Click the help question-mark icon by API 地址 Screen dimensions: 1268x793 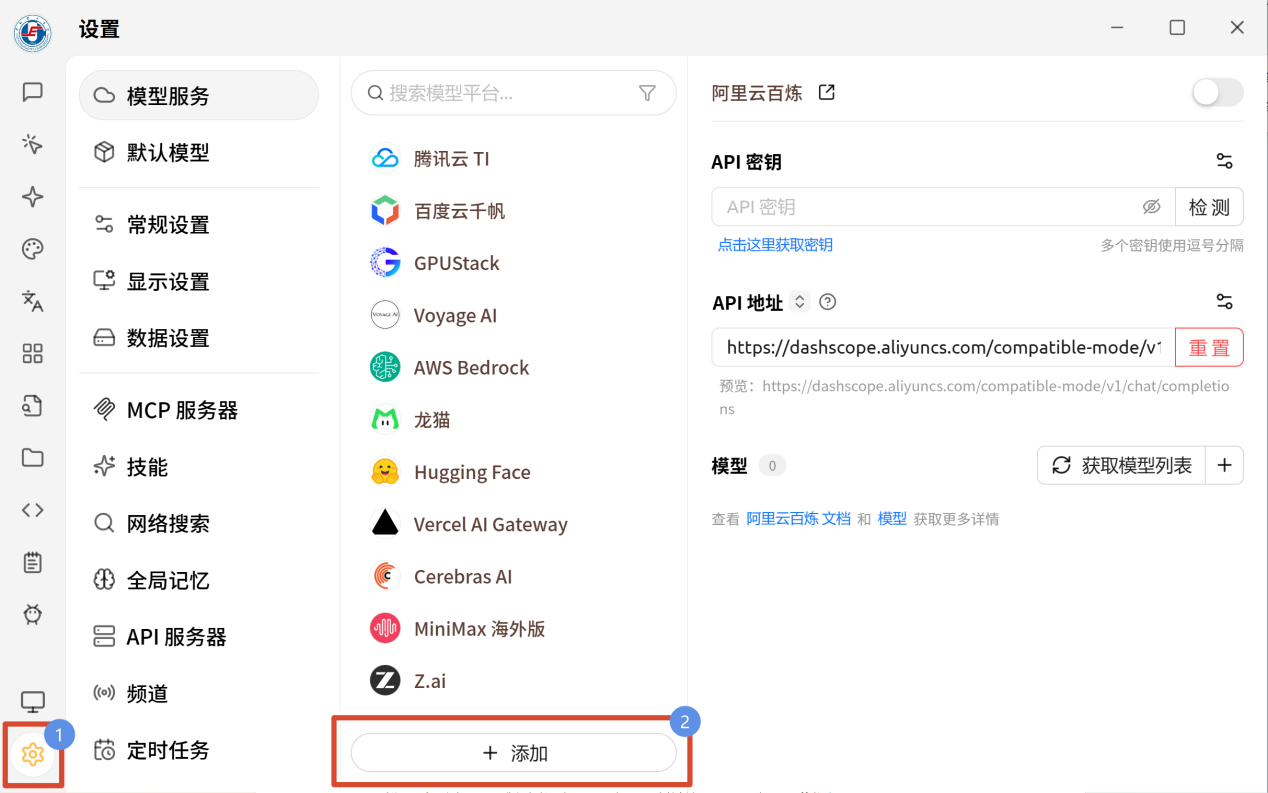tap(827, 301)
